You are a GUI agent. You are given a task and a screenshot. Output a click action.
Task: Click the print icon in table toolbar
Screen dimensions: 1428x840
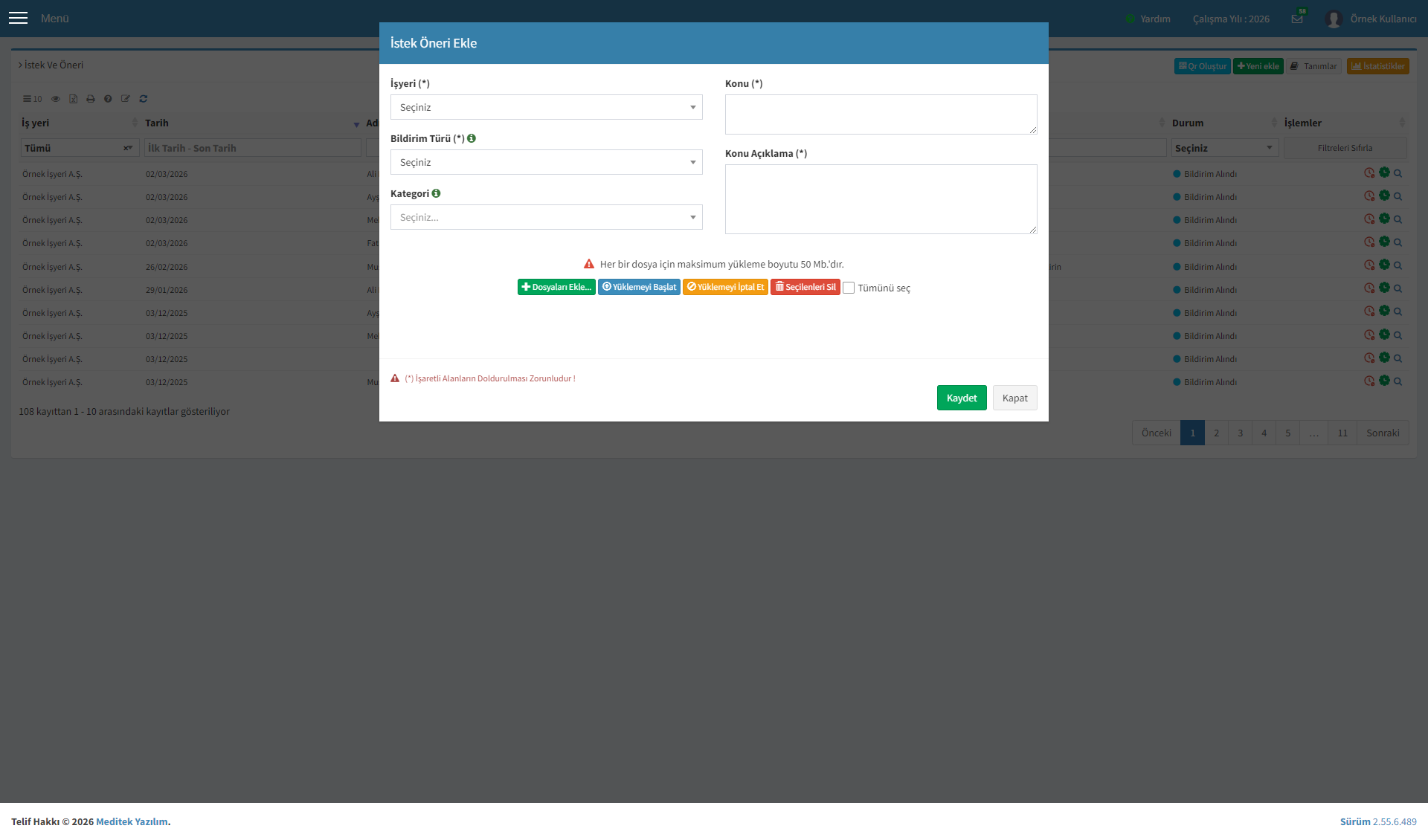tap(91, 99)
